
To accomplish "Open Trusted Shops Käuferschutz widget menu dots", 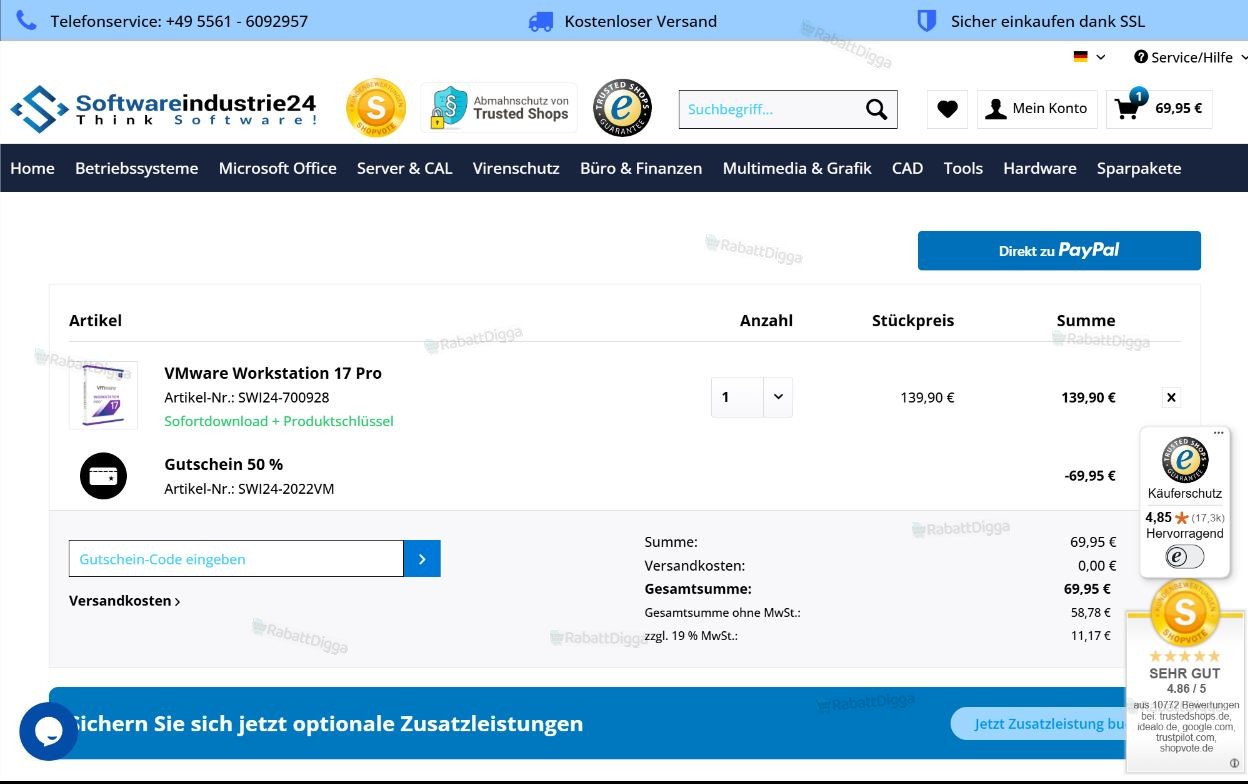I will pos(1218,434).
